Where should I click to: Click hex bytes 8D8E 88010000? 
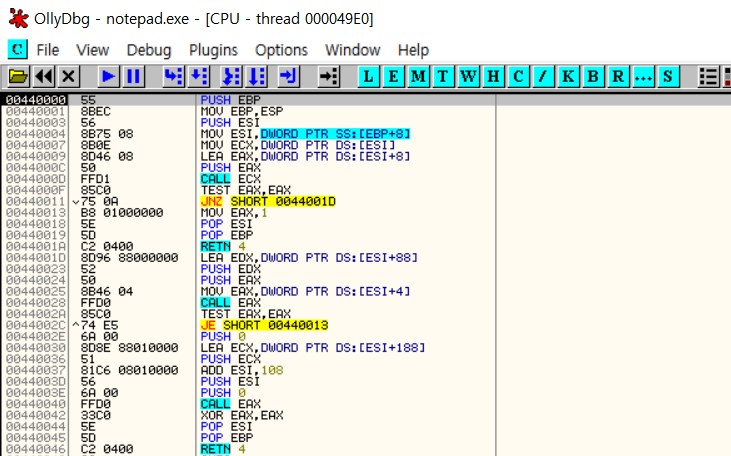129,348
